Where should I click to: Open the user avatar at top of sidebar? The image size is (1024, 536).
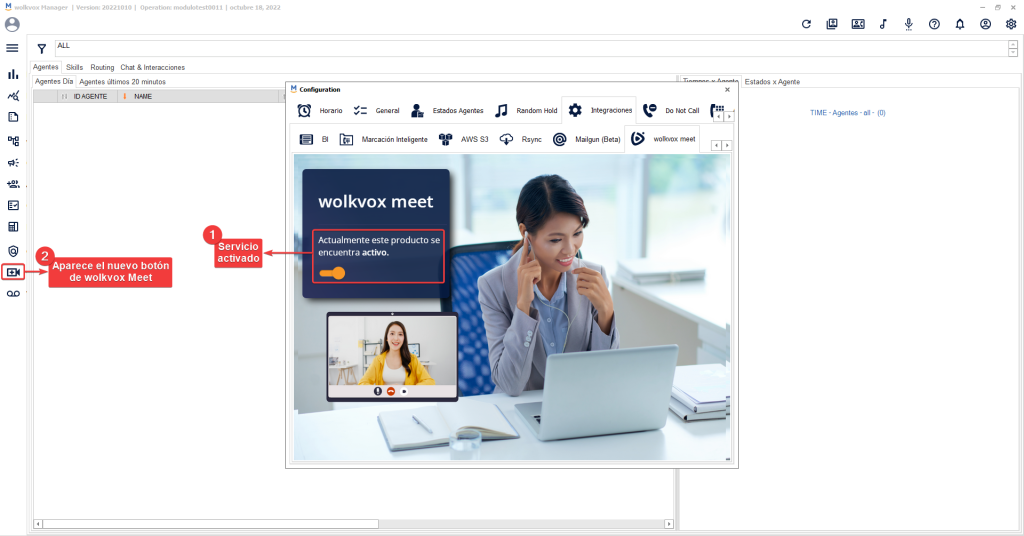point(12,25)
